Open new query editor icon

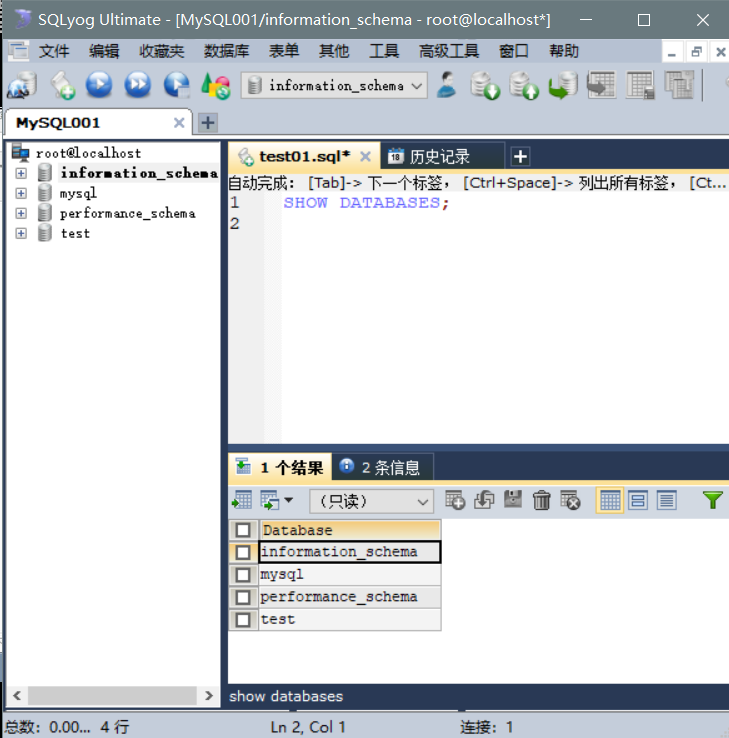tap(62, 85)
